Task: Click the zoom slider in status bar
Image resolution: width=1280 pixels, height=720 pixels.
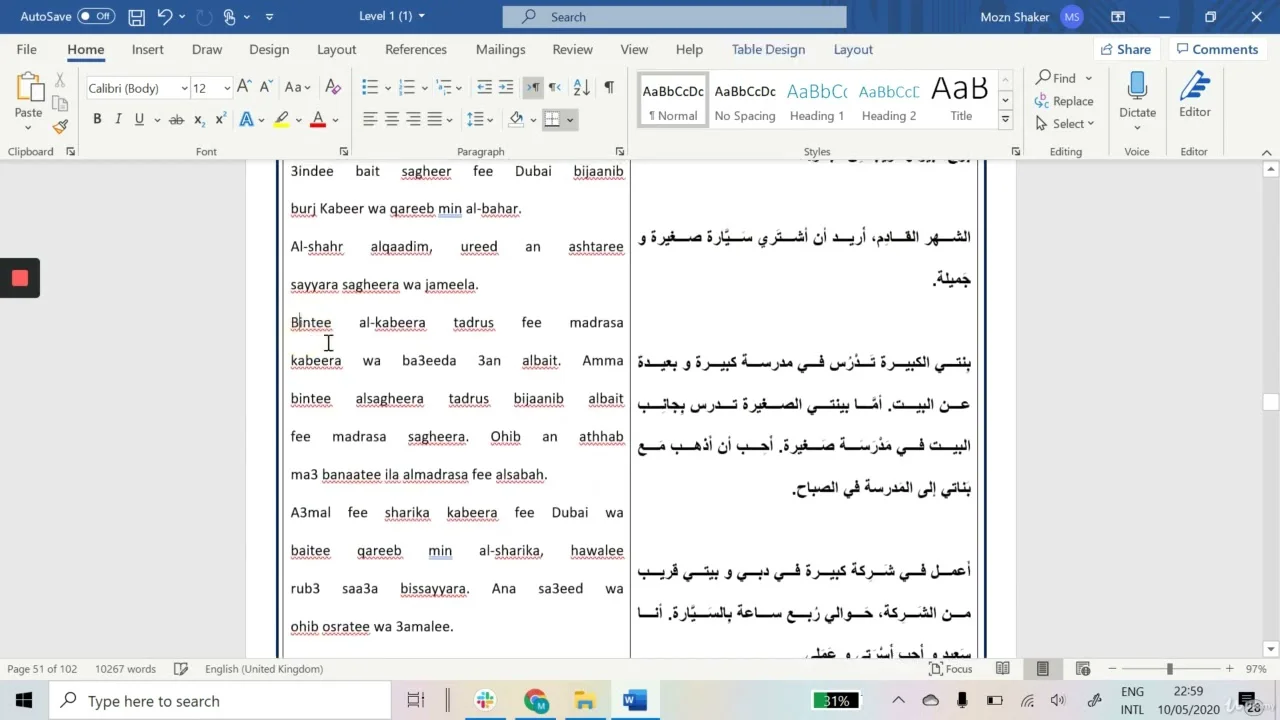Action: [x=1169, y=669]
